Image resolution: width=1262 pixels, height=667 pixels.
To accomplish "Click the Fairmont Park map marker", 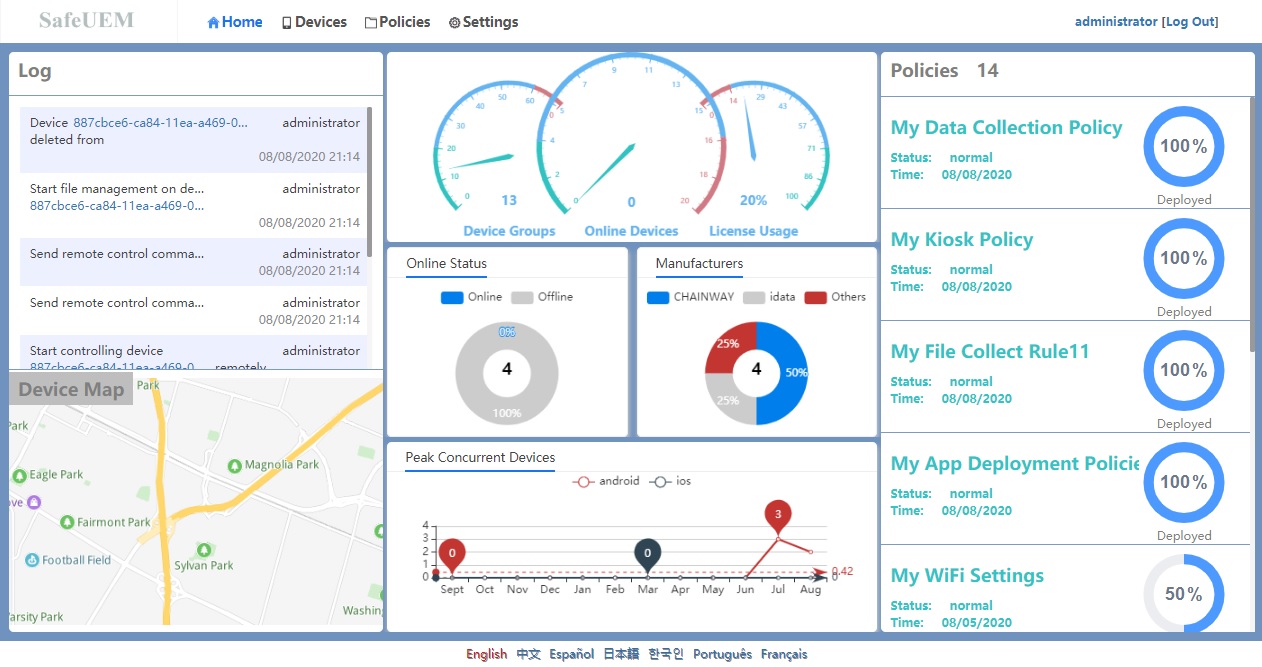I will (x=67, y=522).
